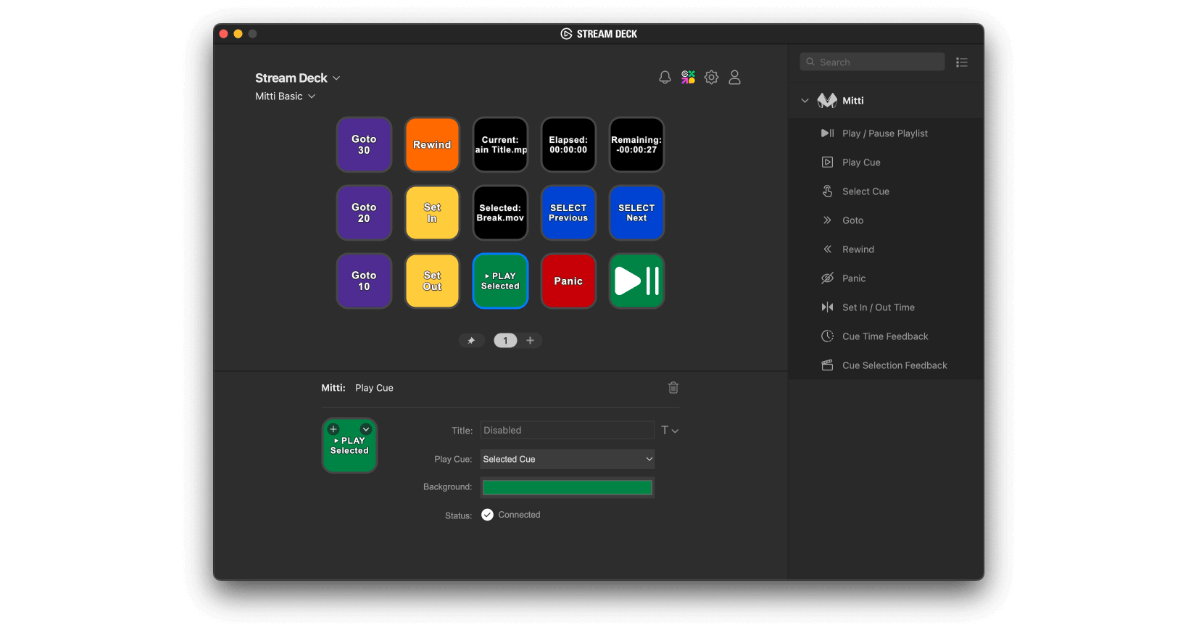Select the Goto 20 key
This screenshot has width=1200, height=630.
[364, 213]
